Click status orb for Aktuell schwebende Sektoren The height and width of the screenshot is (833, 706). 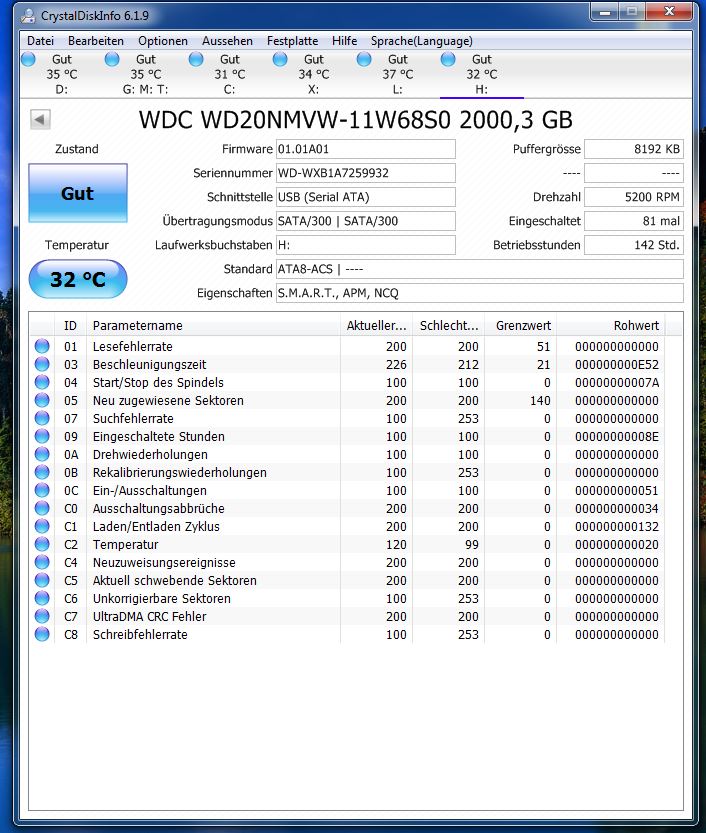click(42, 581)
